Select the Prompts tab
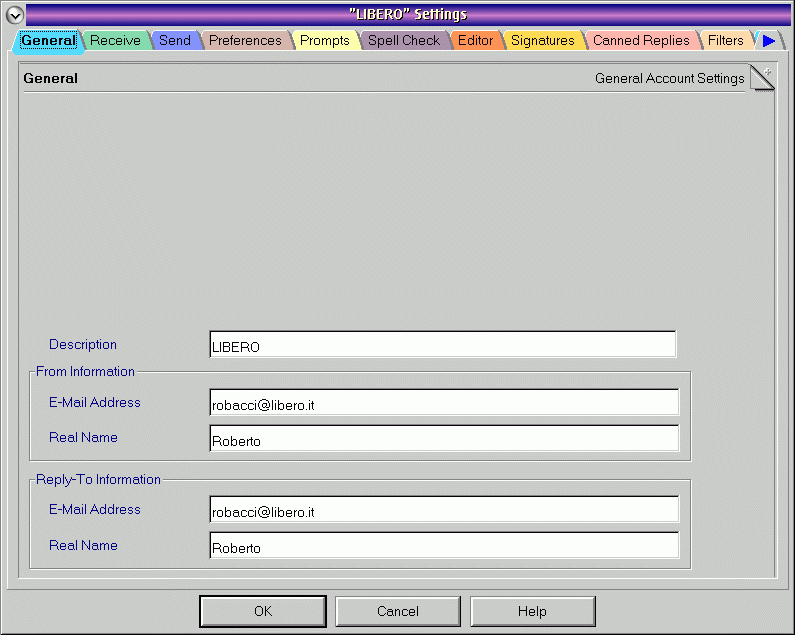This screenshot has height=635, width=795. tap(324, 41)
